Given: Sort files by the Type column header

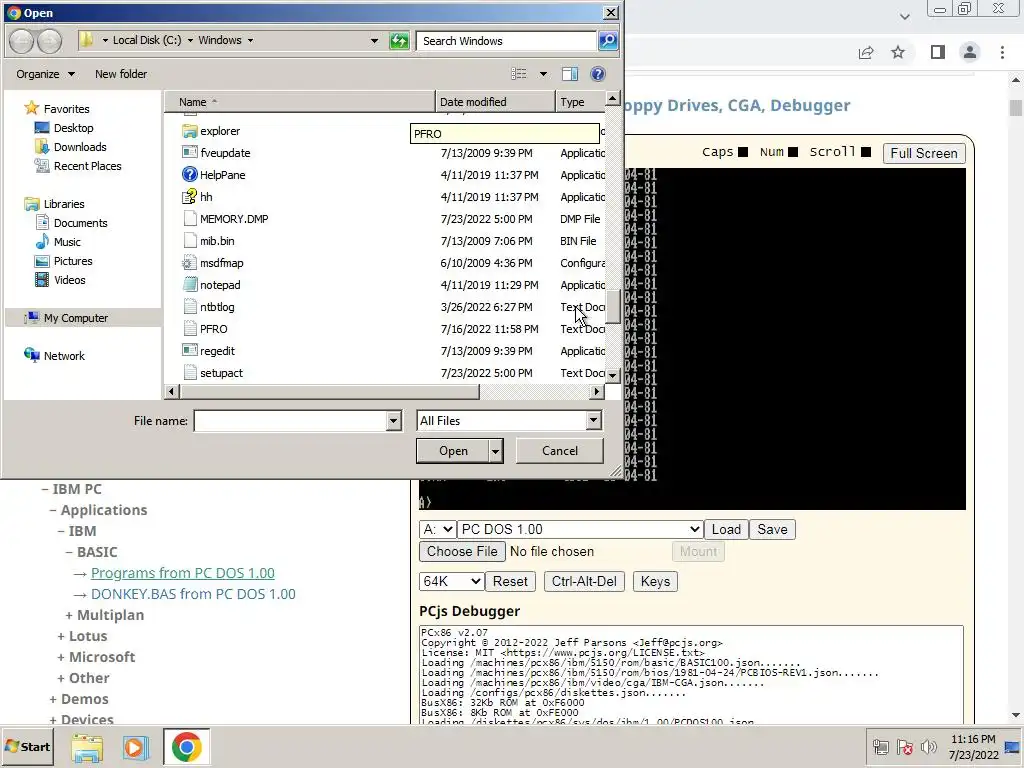Looking at the screenshot, I should [x=580, y=102].
